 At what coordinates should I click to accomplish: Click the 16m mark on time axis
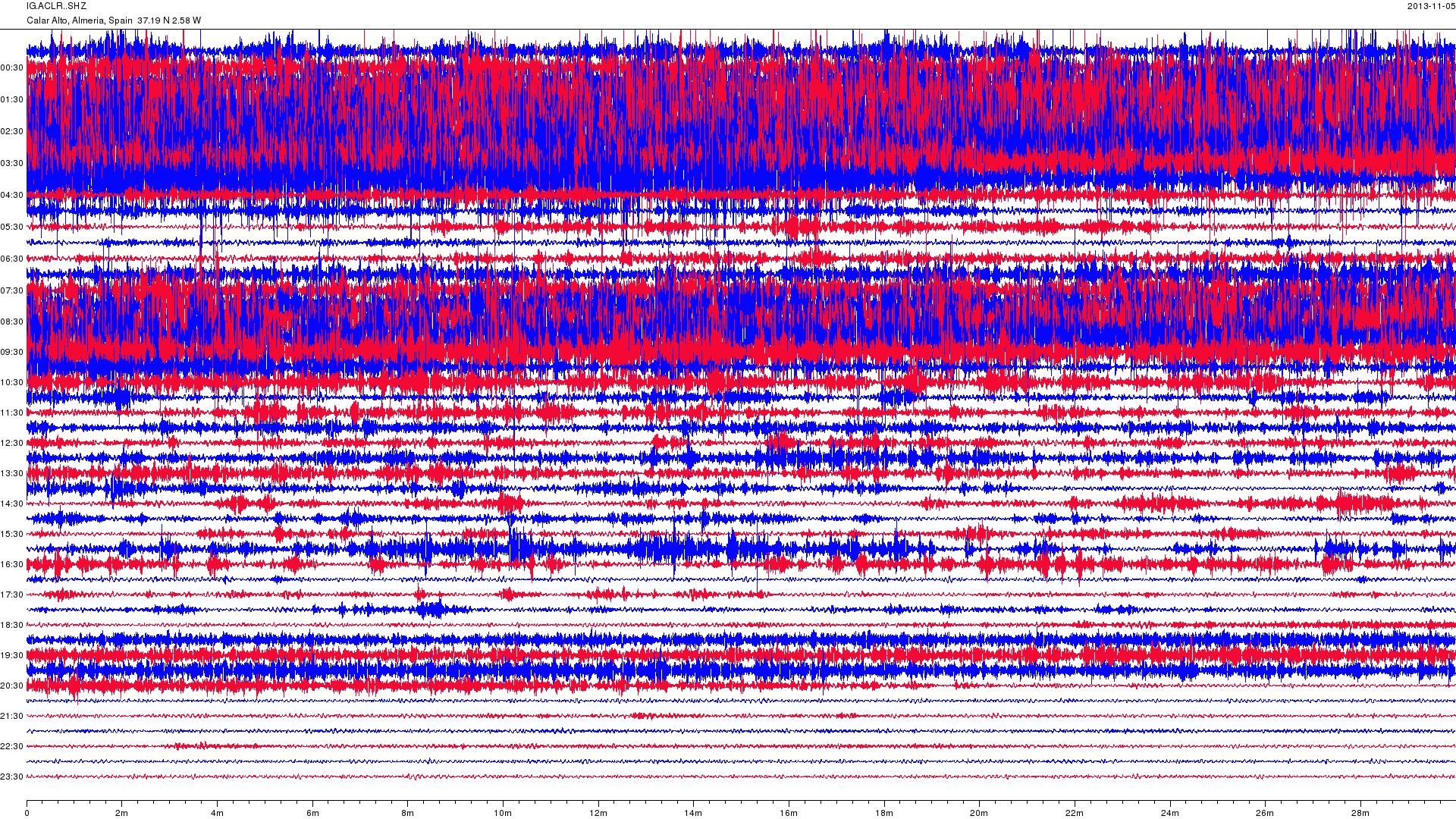point(789,813)
